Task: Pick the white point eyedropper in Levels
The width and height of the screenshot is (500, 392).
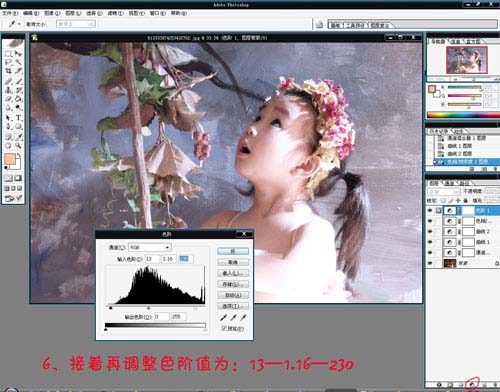Action: pyautogui.click(x=244, y=317)
